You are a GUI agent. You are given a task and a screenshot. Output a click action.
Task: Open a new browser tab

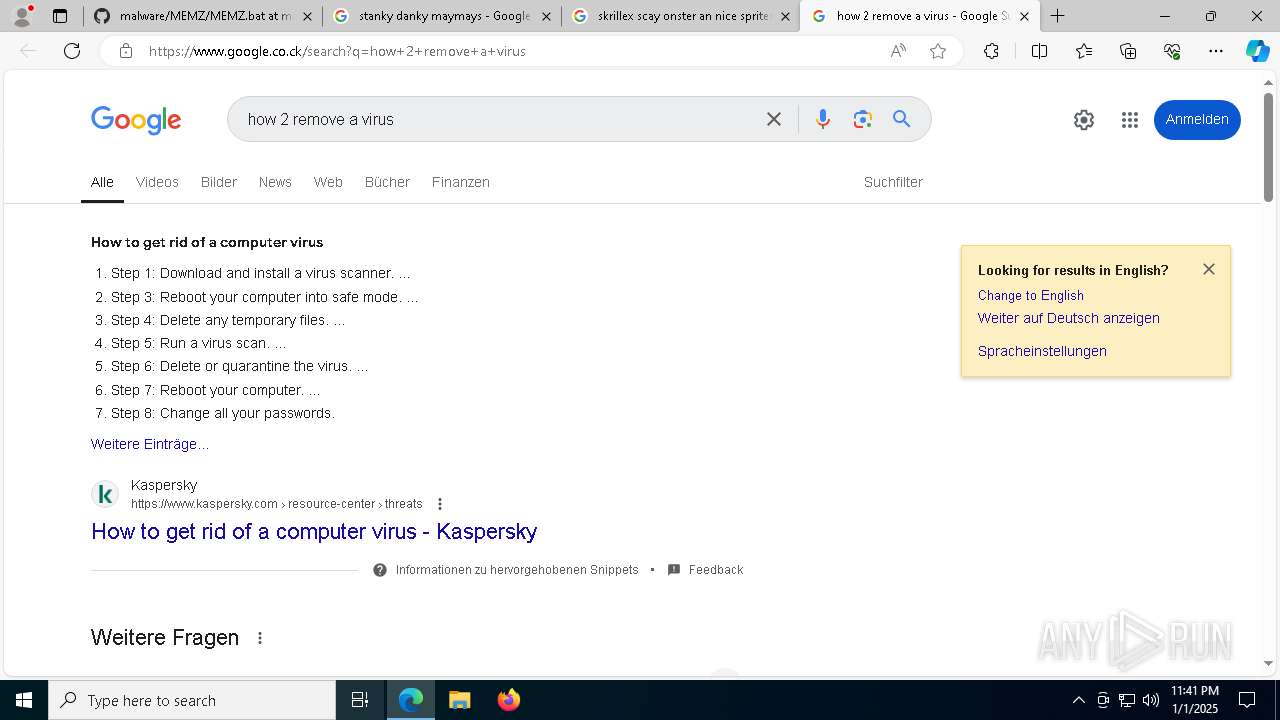pos(1057,16)
